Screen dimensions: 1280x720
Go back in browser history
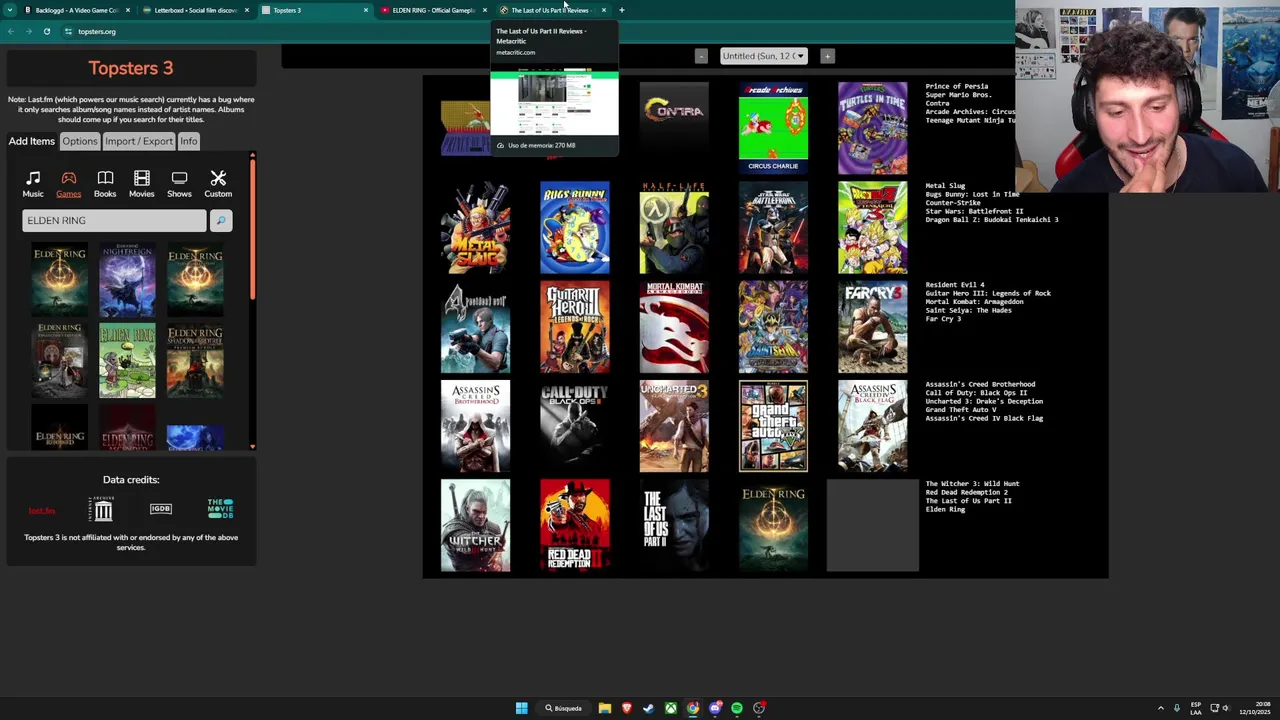pyautogui.click(x=11, y=31)
